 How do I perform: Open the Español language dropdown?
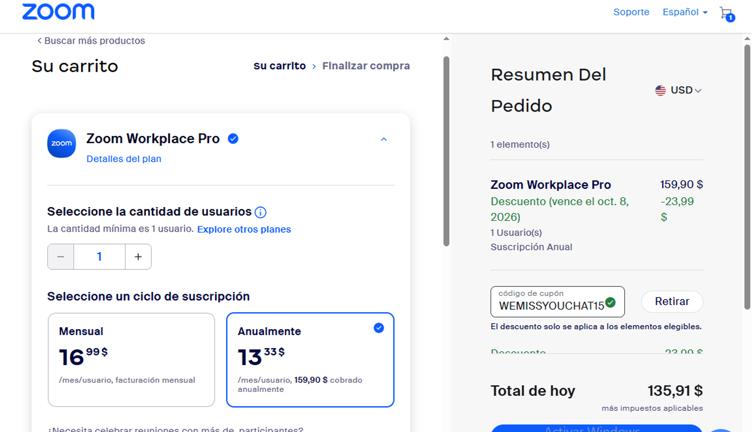coord(685,12)
